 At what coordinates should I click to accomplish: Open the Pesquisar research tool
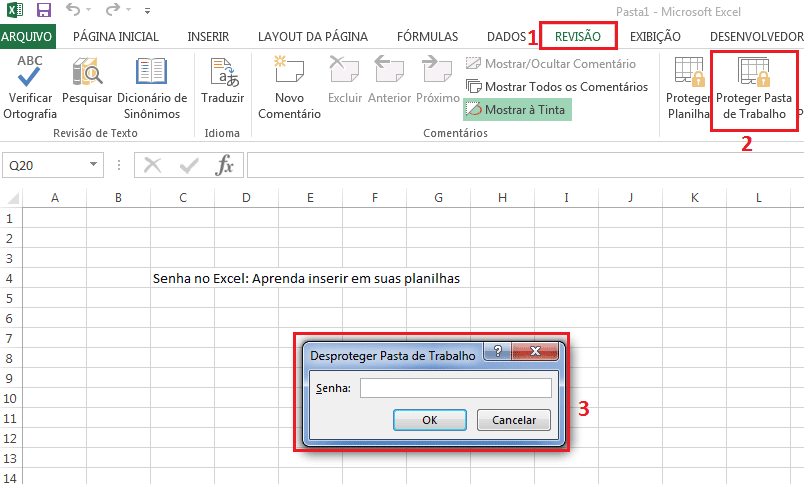tap(87, 74)
